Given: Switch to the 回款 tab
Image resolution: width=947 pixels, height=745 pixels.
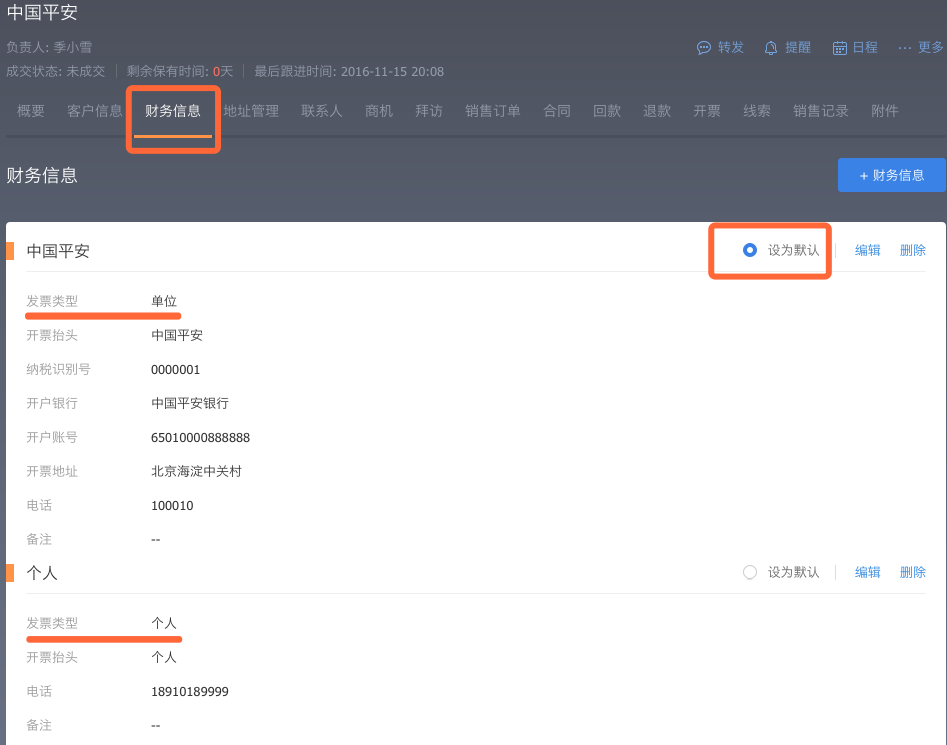Looking at the screenshot, I should (x=607, y=111).
